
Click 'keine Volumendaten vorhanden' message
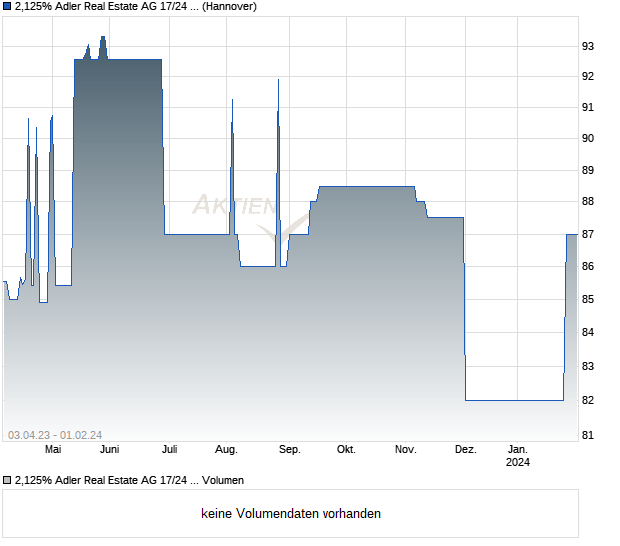point(291,513)
